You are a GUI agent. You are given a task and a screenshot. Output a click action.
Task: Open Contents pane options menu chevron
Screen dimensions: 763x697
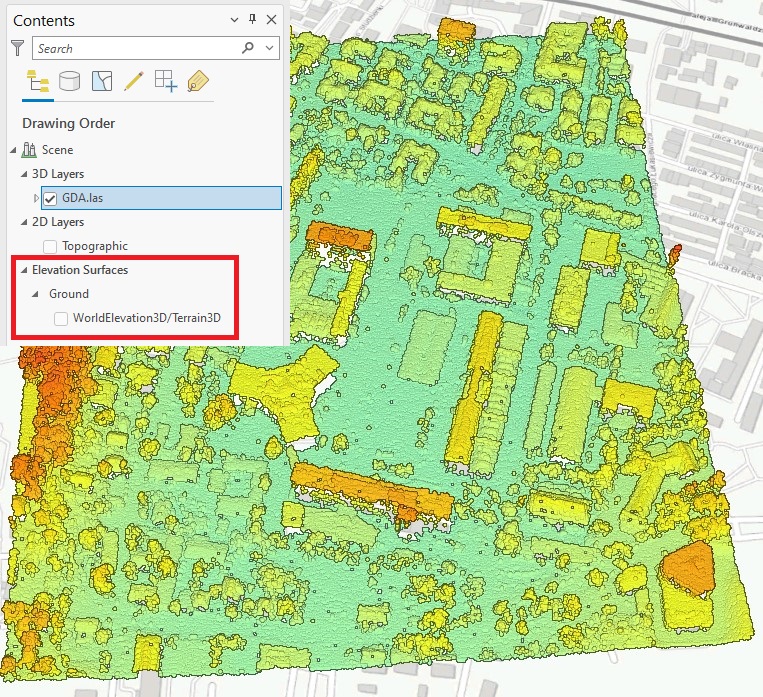[234, 19]
